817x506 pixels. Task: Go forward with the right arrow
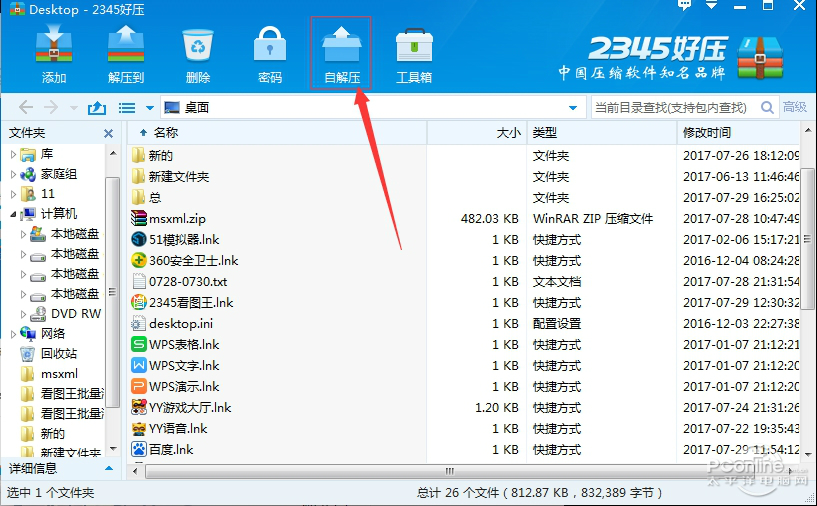tap(51, 108)
